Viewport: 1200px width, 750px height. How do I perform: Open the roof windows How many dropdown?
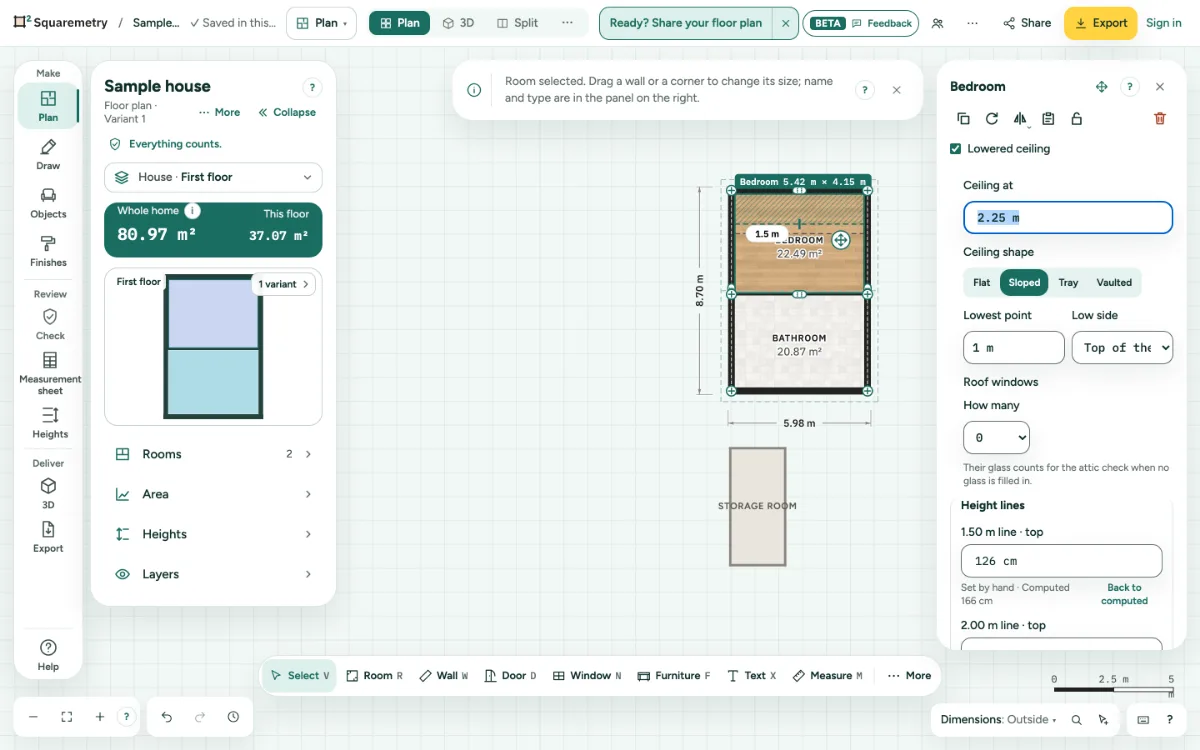996,437
